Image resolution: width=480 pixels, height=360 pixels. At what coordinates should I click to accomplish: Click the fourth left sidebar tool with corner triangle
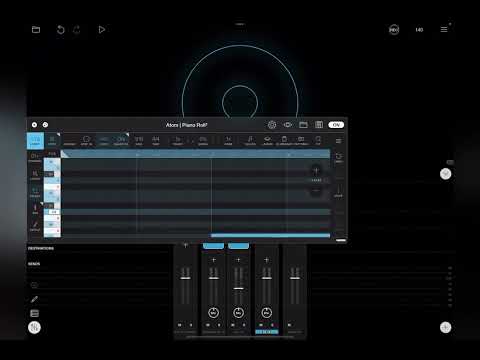[35, 209]
